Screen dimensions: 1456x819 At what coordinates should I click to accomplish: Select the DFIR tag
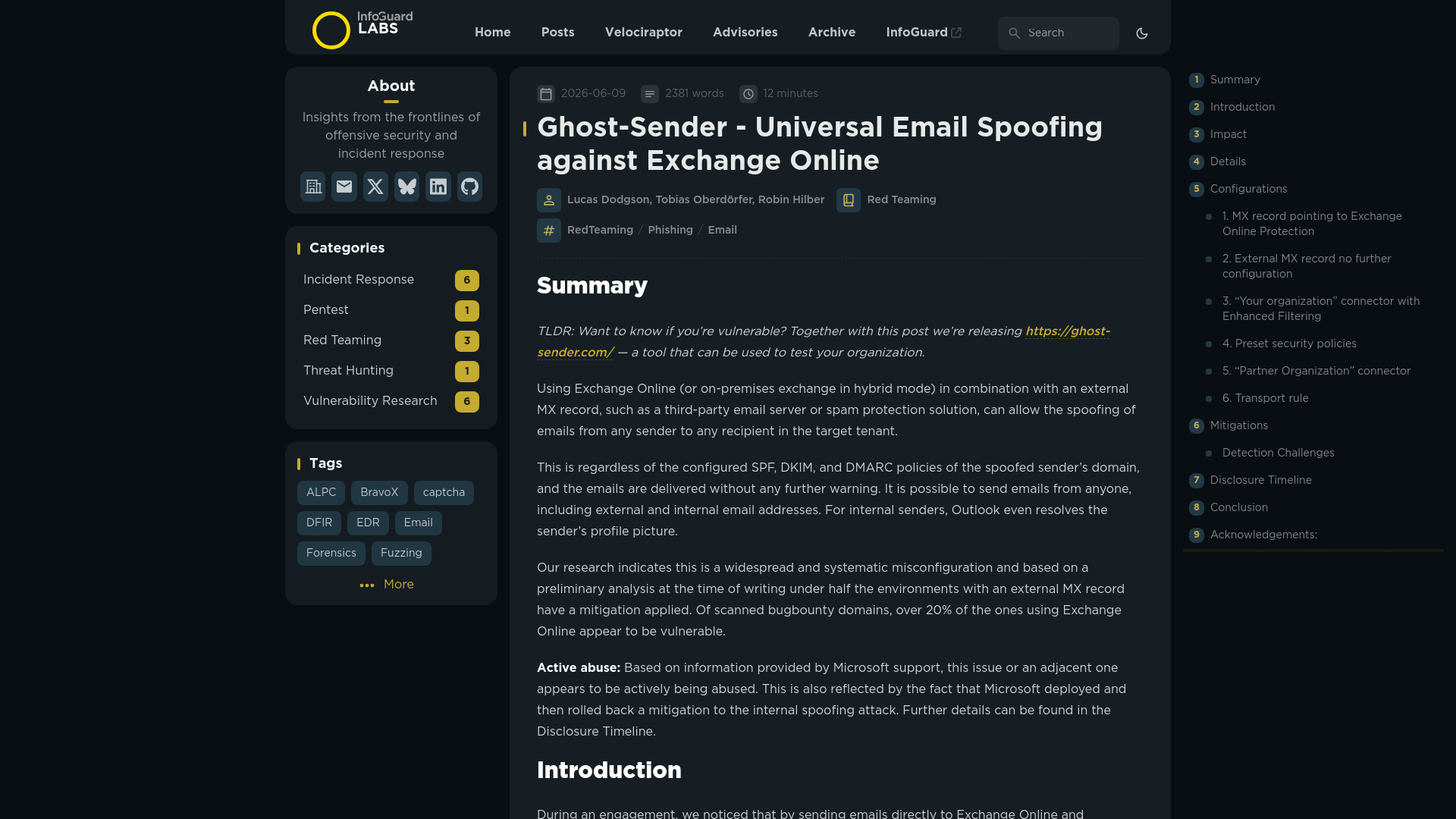click(x=319, y=523)
